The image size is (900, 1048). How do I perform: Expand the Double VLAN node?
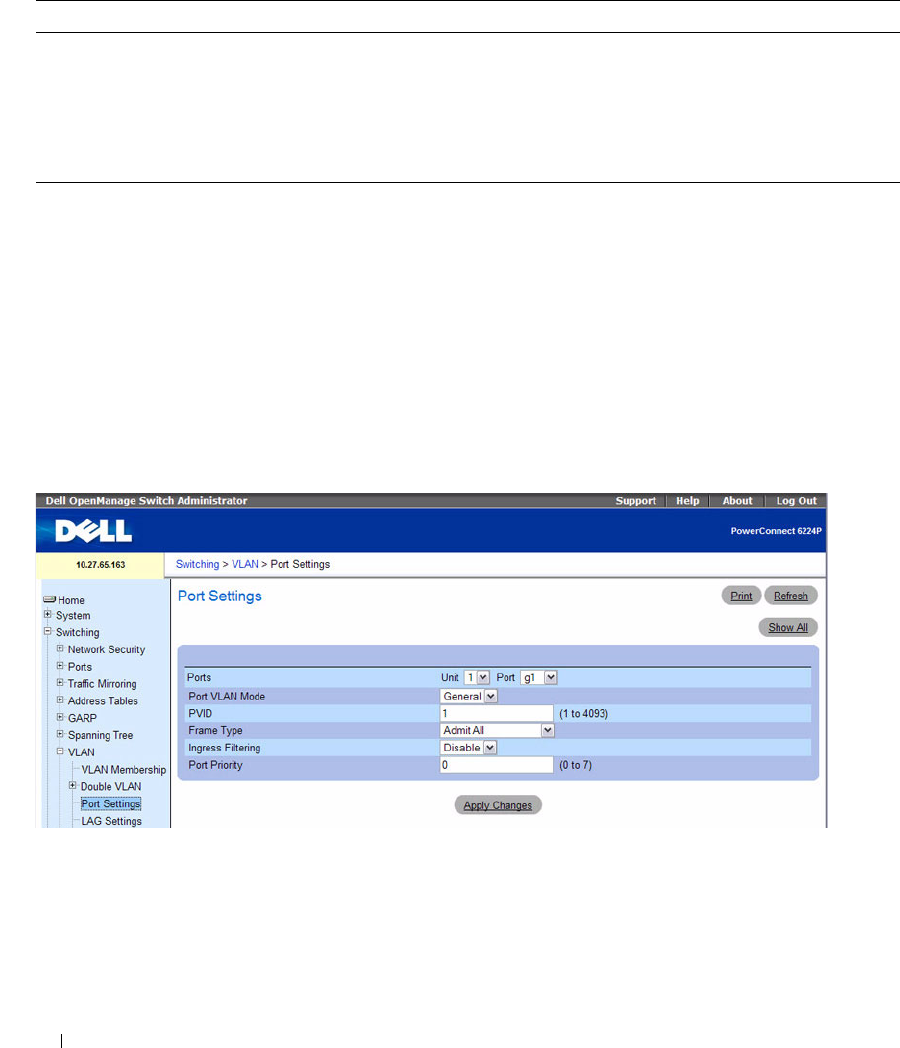pyautogui.click(x=73, y=785)
